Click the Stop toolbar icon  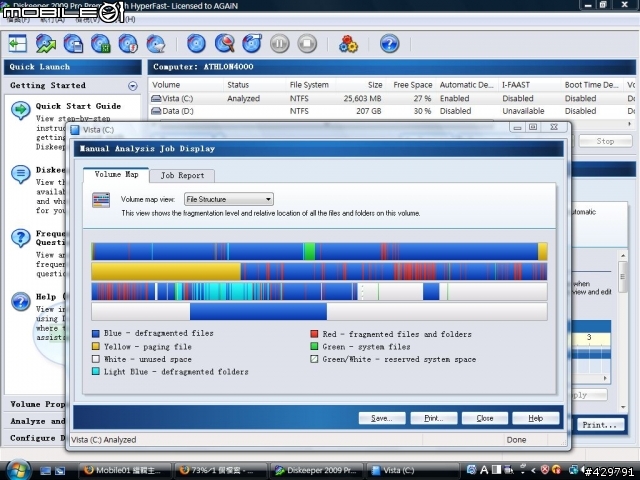[x=307, y=44]
